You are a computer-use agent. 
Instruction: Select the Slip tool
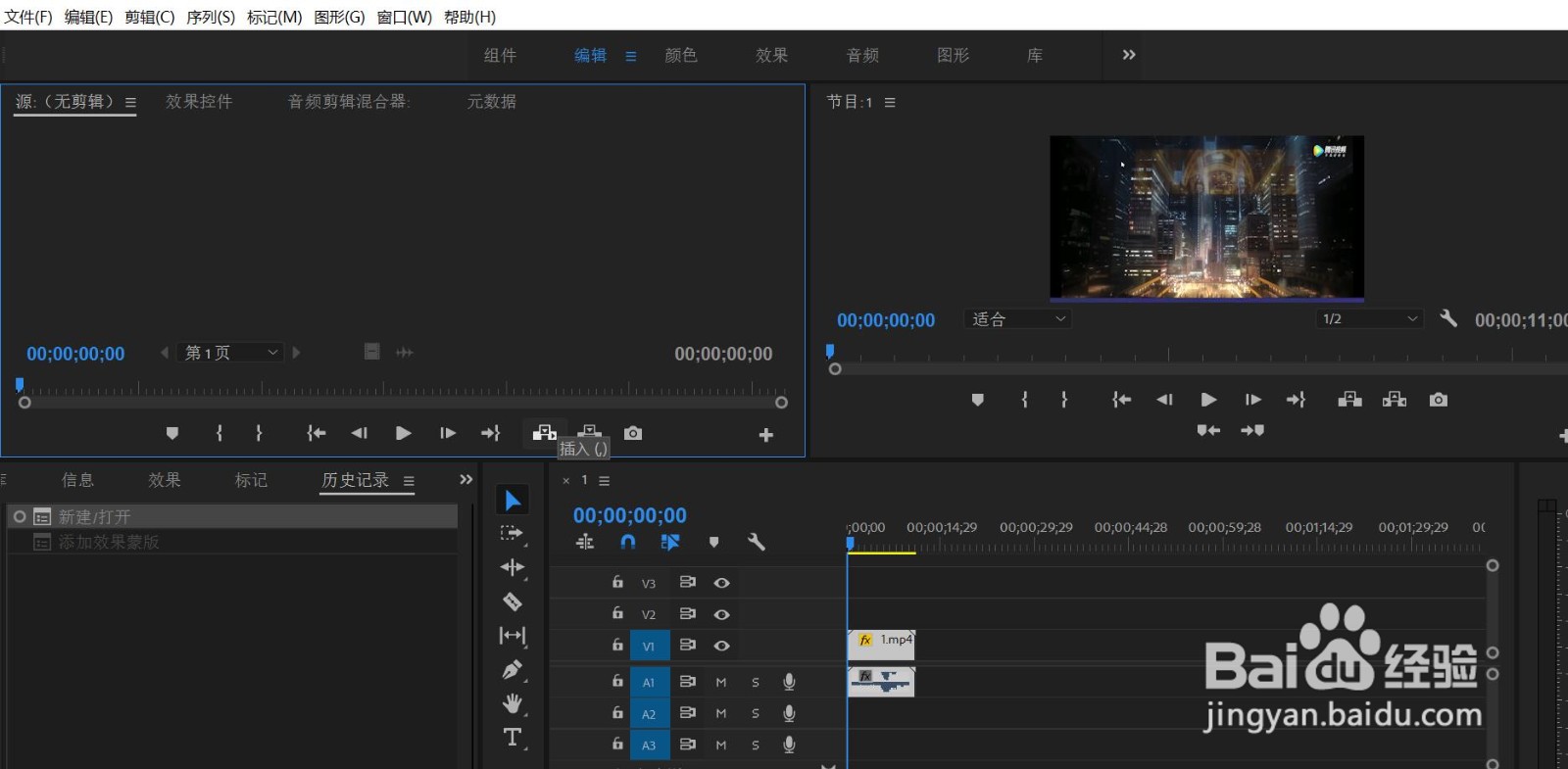[x=512, y=636]
